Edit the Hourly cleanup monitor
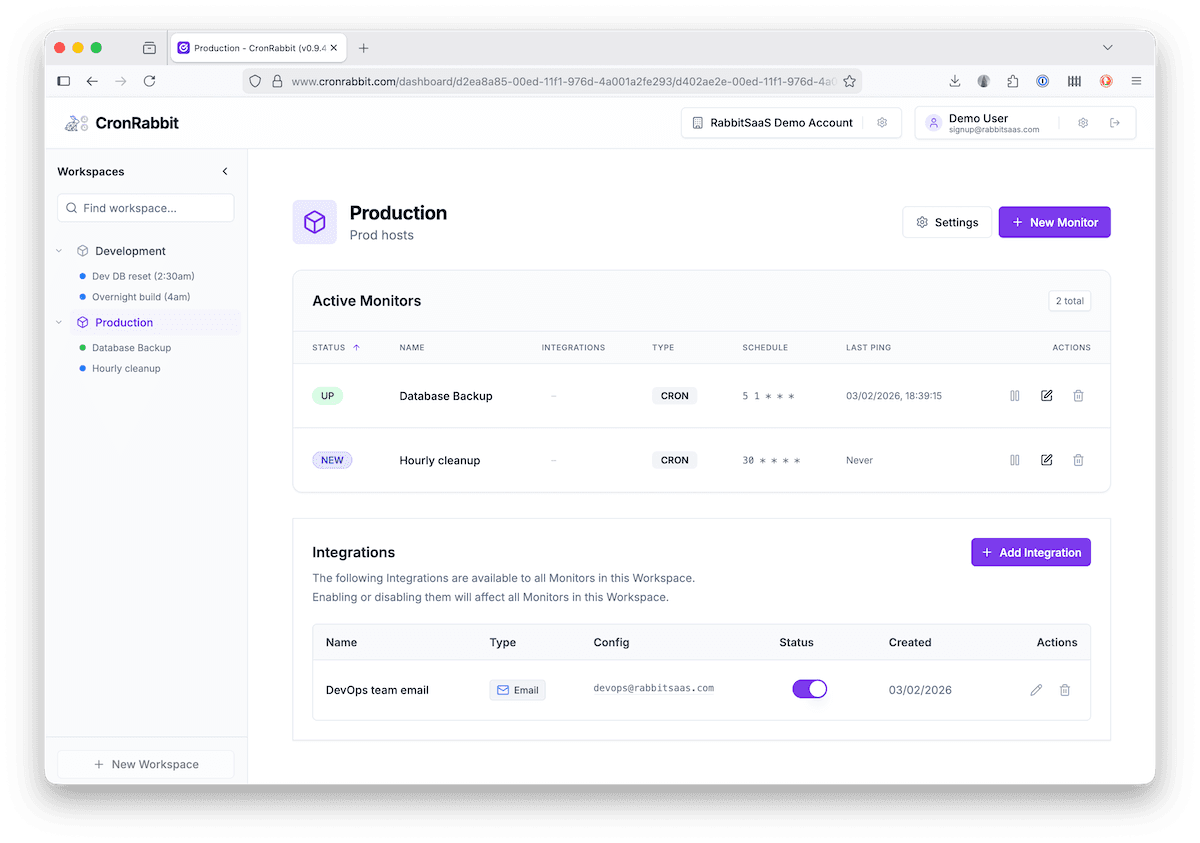Viewport: 1200px width, 843px height. (1046, 460)
